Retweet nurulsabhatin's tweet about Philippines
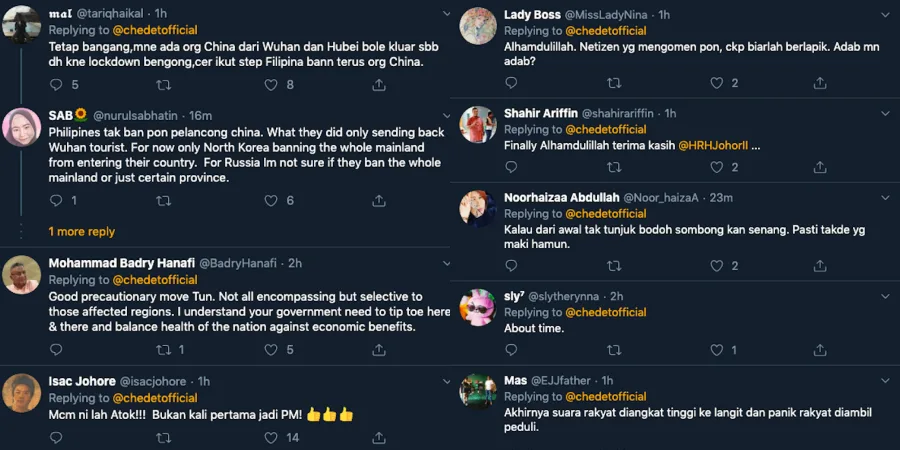The width and height of the screenshot is (900, 450). point(163,201)
